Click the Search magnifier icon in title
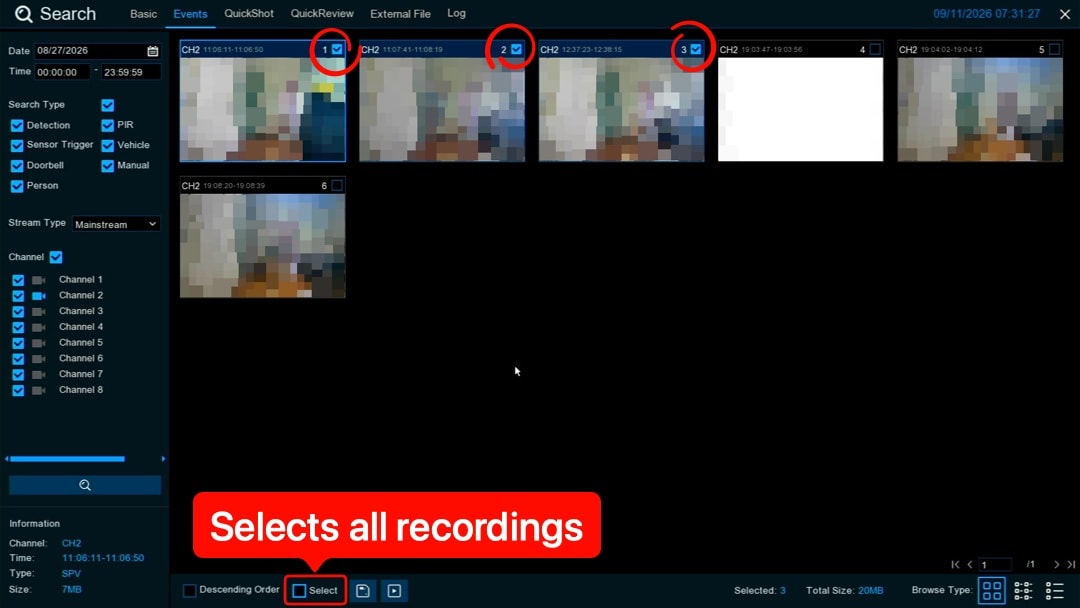 [23, 14]
